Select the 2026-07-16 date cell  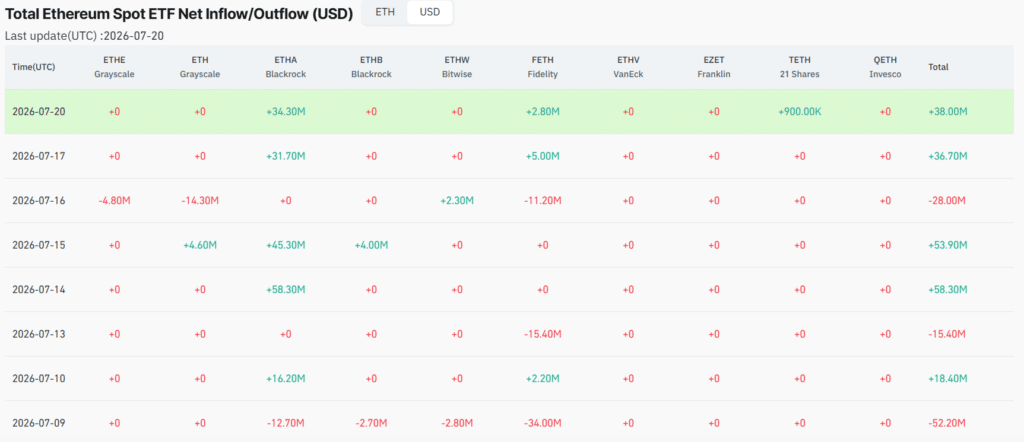click(37, 200)
